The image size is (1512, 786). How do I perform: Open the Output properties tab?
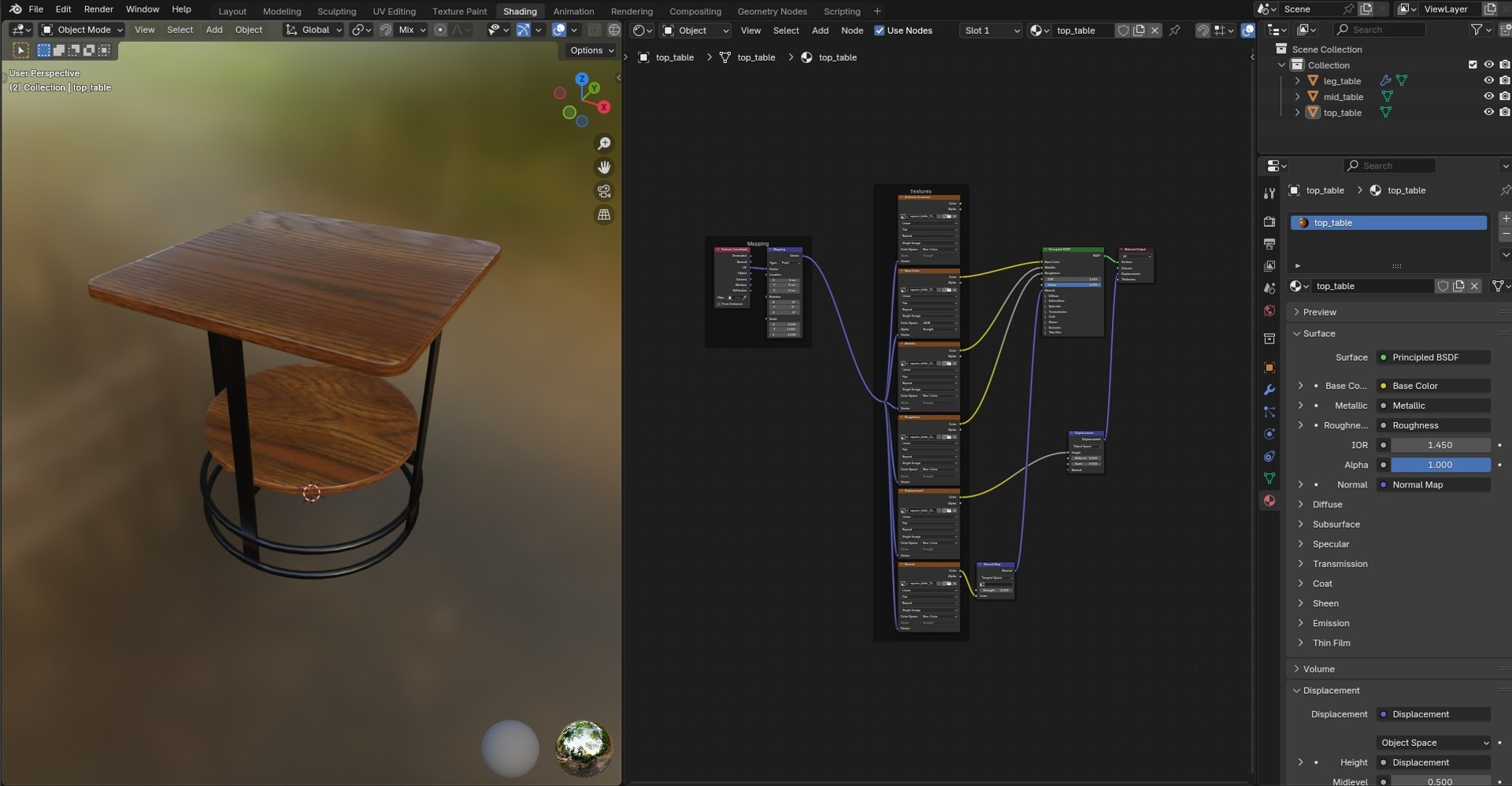pos(1269,244)
